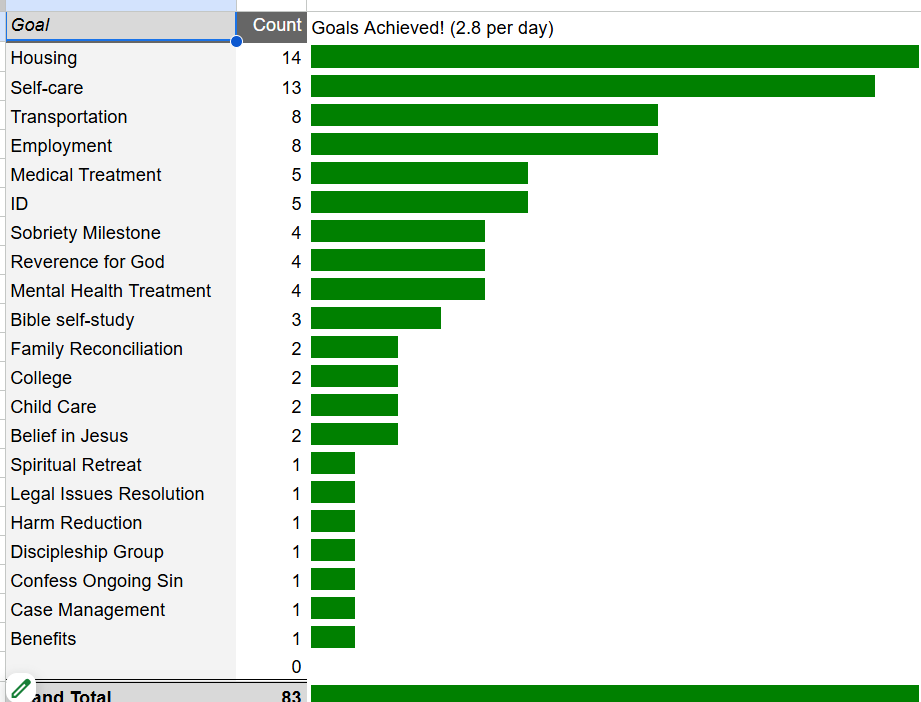This screenshot has height=702, width=921.
Task: Select the Medical Treatment row's green bar
Action: point(419,173)
